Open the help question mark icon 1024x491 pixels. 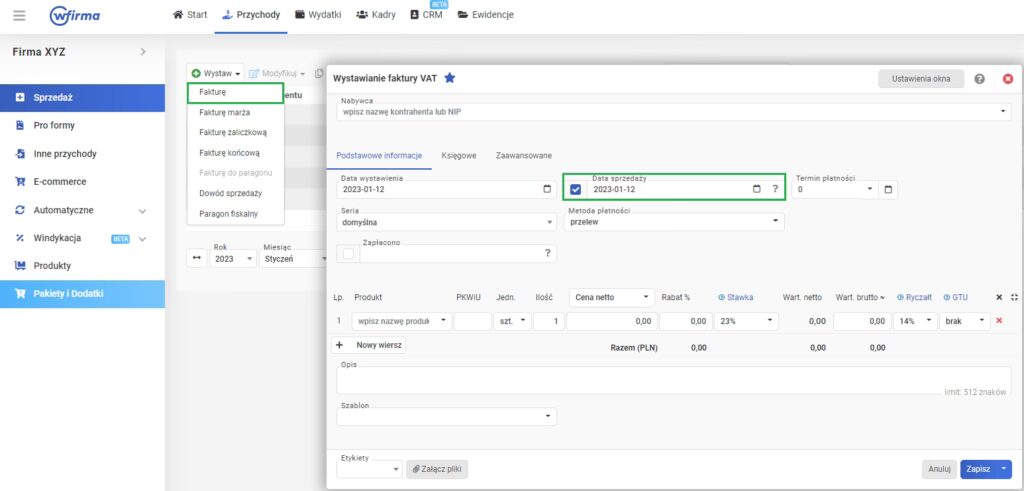pos(979,79)
